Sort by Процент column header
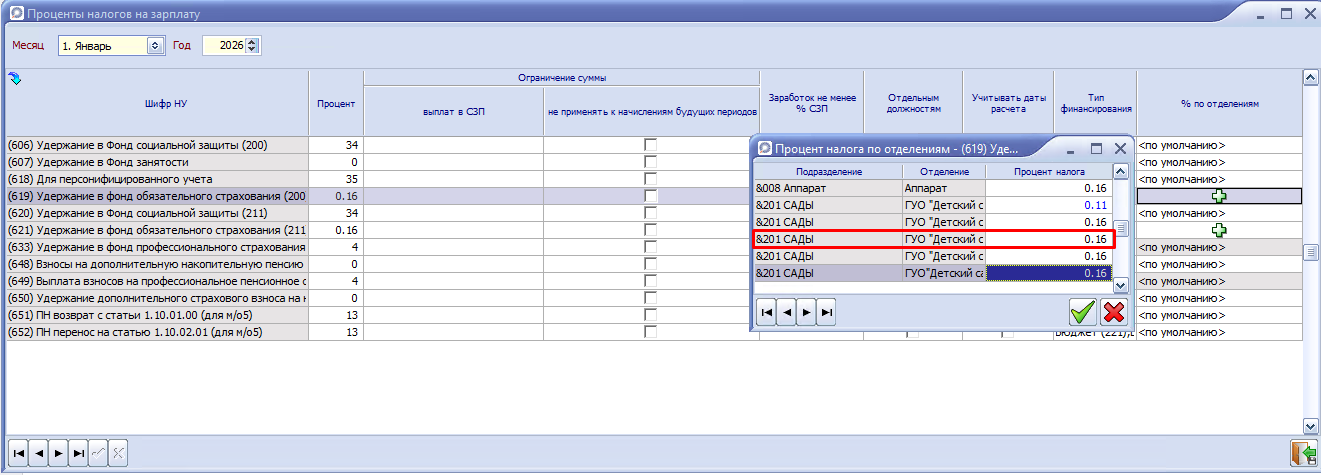 (336, 103)
